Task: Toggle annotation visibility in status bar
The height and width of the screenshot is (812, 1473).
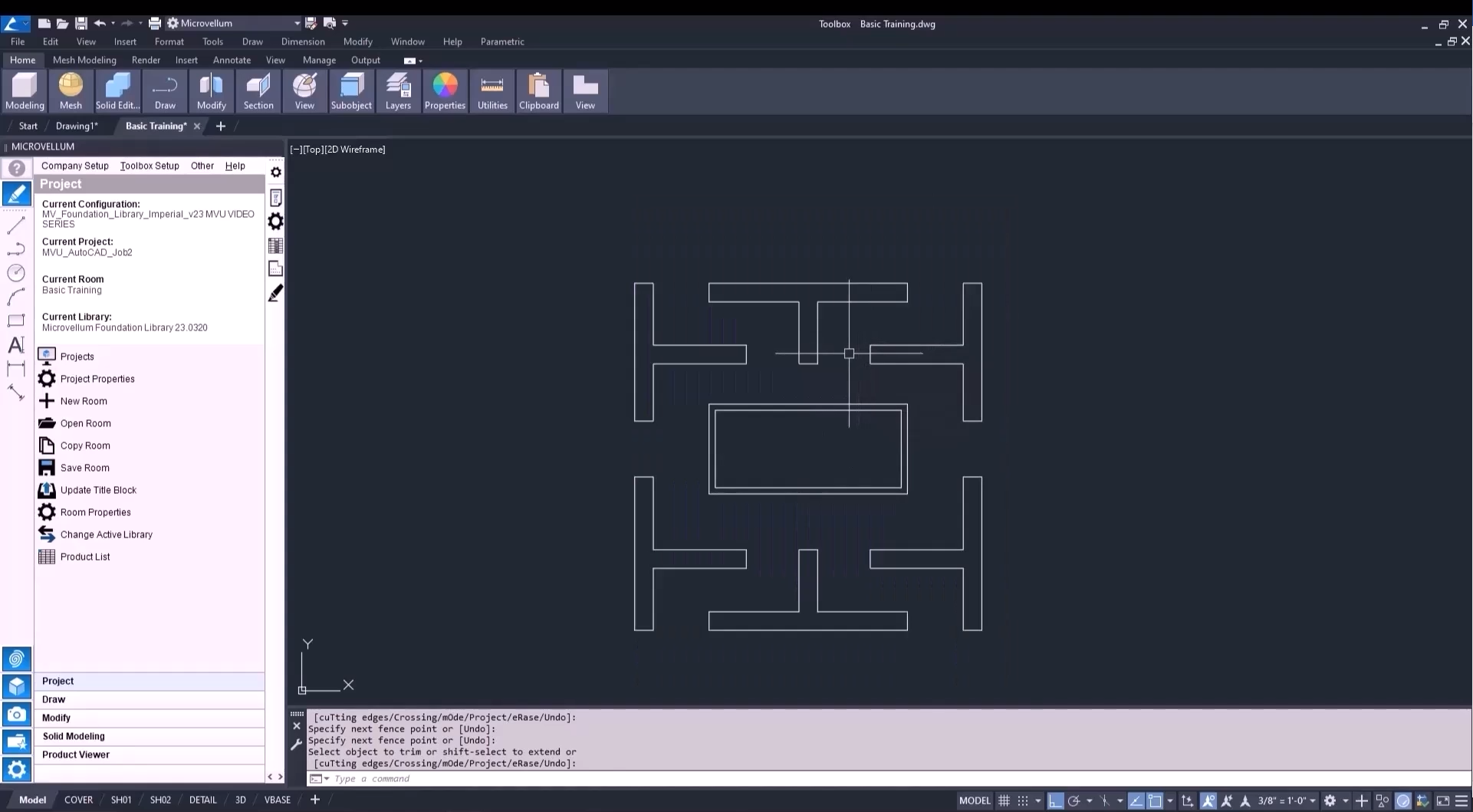Action: point(1208,800)
